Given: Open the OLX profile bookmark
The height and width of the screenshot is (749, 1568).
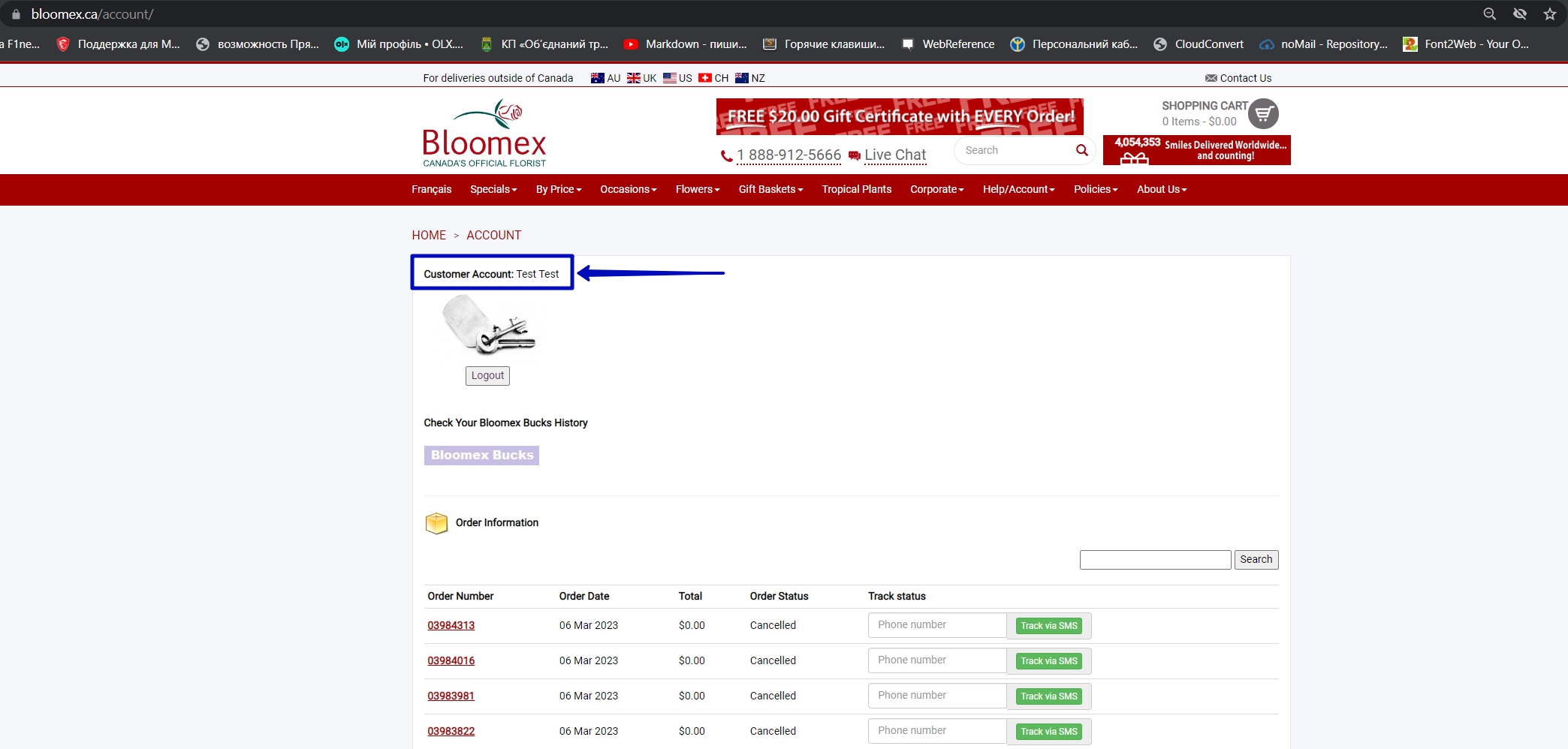Looking at the screenshot, I should click(399, 44).
